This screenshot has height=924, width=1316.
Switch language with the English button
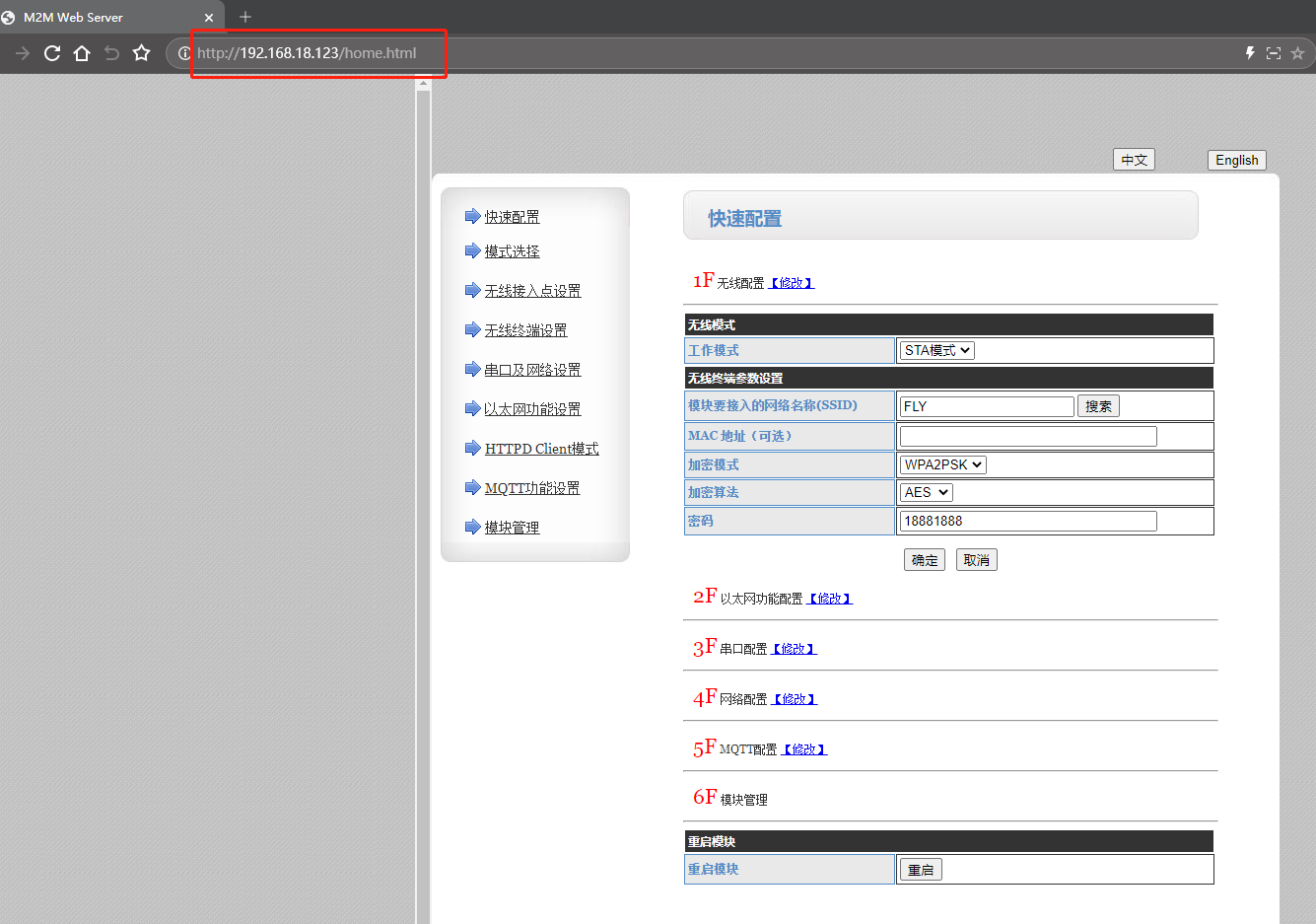point(1236,160)
